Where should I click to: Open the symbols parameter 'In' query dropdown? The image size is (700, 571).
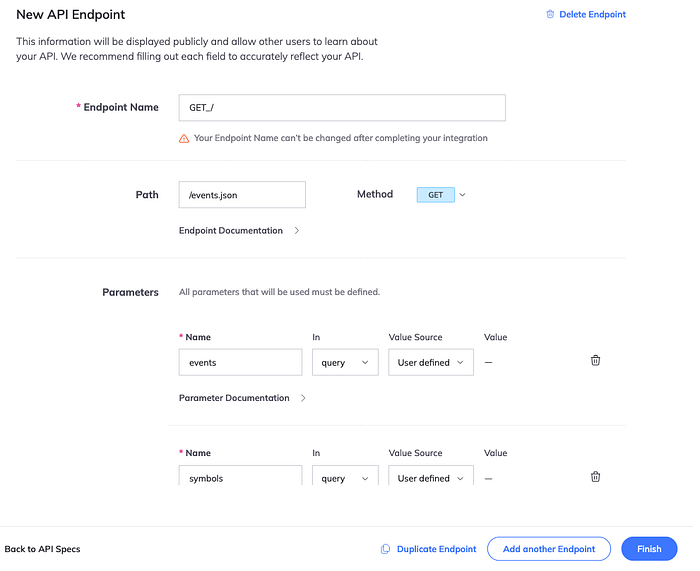(345, 477)
